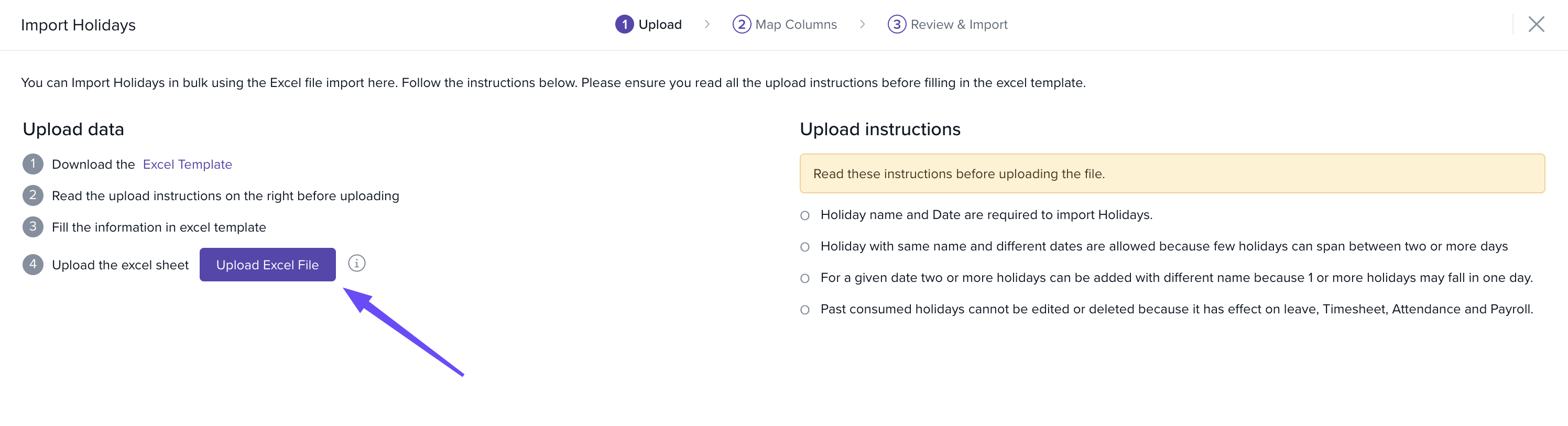Click the numbered 2 bullet for Read instructions
Screen dimensions: 1568x426
(x=33, y=195)
